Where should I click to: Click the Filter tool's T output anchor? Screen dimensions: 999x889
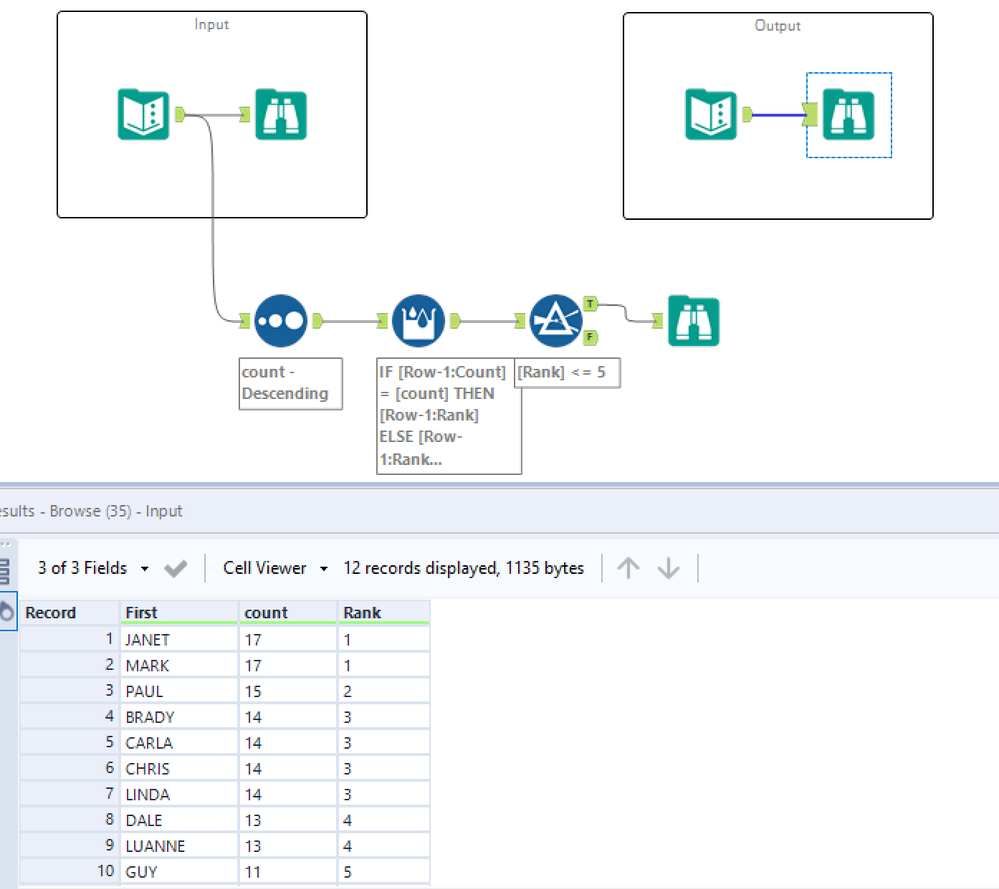[591, 304]
